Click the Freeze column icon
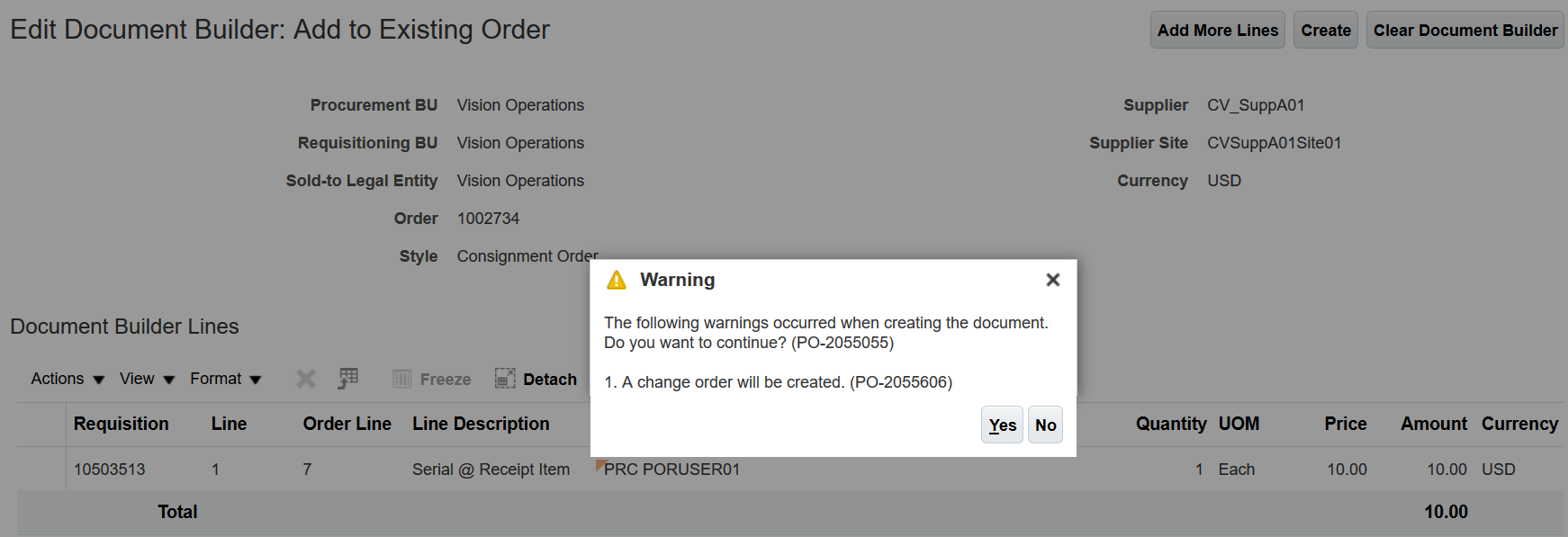 (402, 379)
